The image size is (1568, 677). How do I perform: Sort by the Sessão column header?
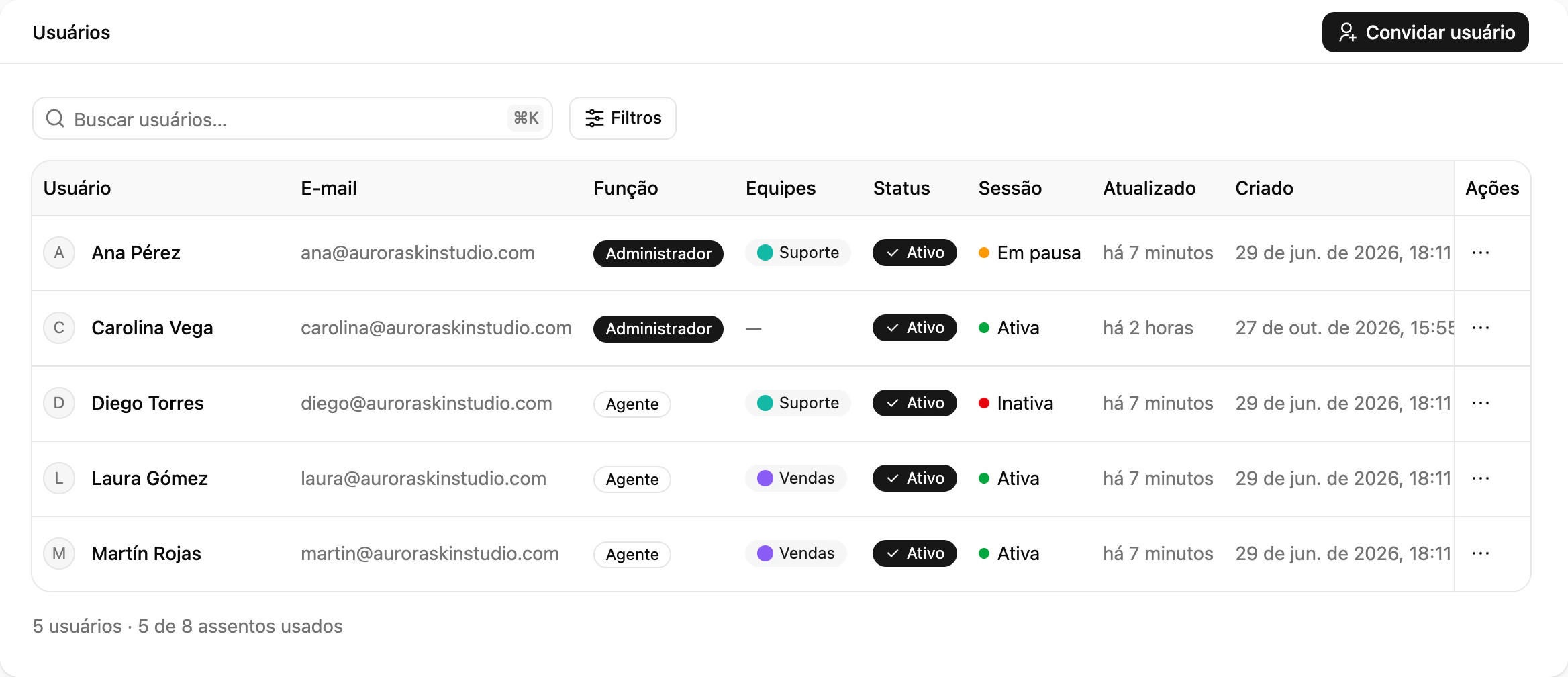1010,188
